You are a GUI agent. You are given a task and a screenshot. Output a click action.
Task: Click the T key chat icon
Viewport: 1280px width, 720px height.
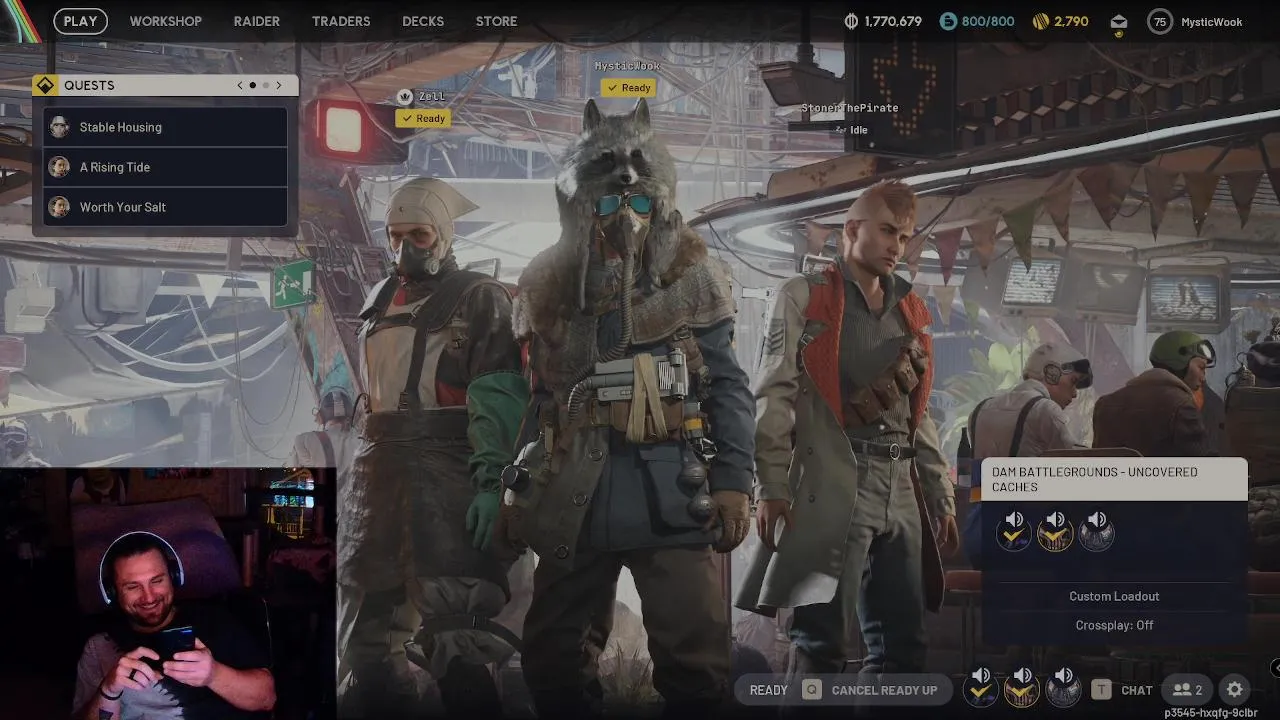click(1101, 689)
